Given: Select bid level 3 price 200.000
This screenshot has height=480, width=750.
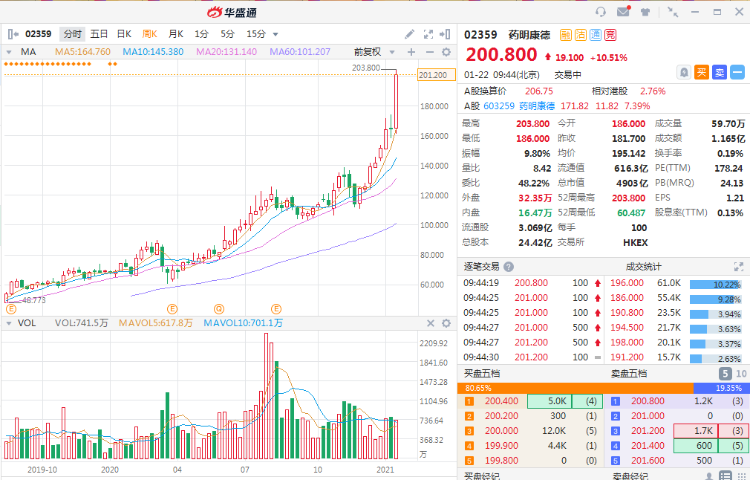Looking at the screenshot, I should 501,431.
